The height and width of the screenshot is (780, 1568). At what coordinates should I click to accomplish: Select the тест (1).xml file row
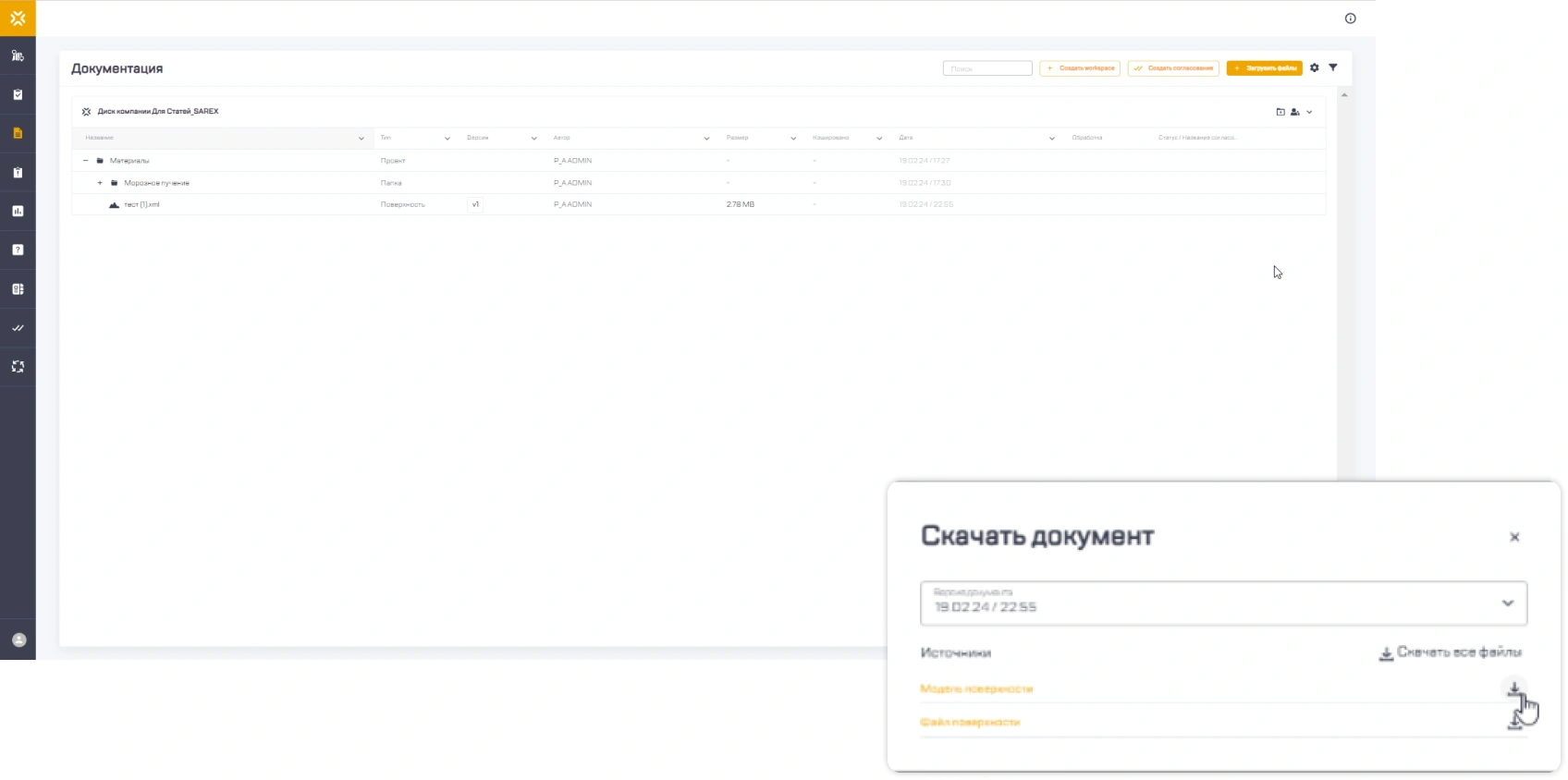coord(142,204)
